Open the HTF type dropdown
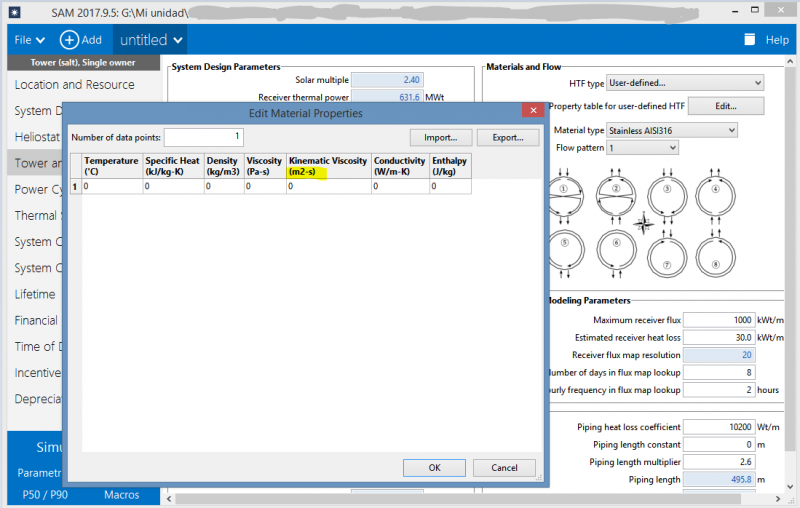The width and height of the screenshot is (800, 508). point(687,83)
